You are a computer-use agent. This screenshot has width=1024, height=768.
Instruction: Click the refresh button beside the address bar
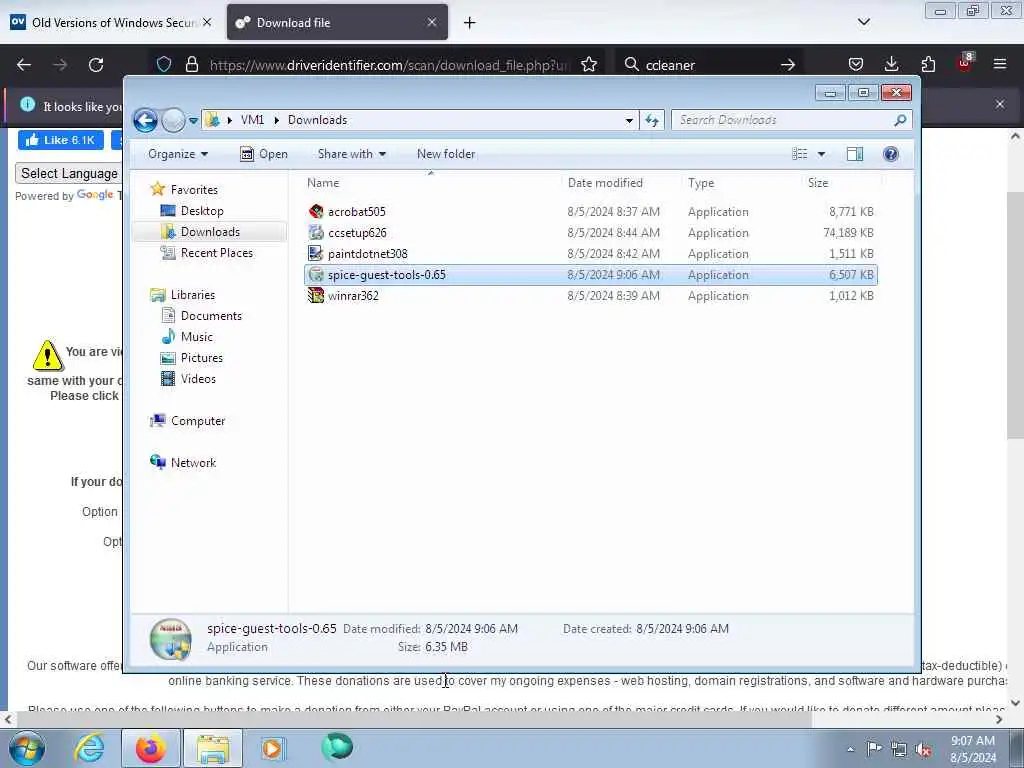click(652, 120)
